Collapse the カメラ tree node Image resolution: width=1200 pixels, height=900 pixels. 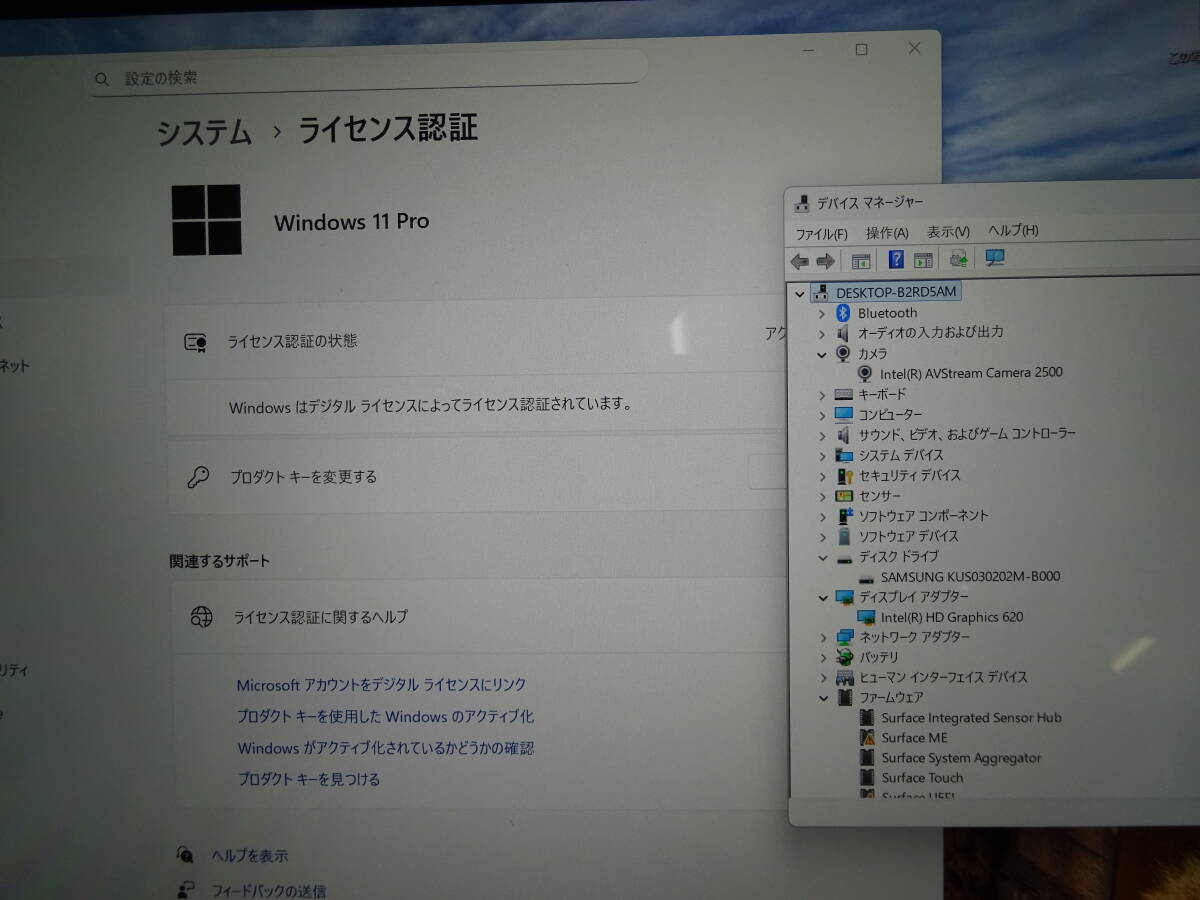pos(822,354)
